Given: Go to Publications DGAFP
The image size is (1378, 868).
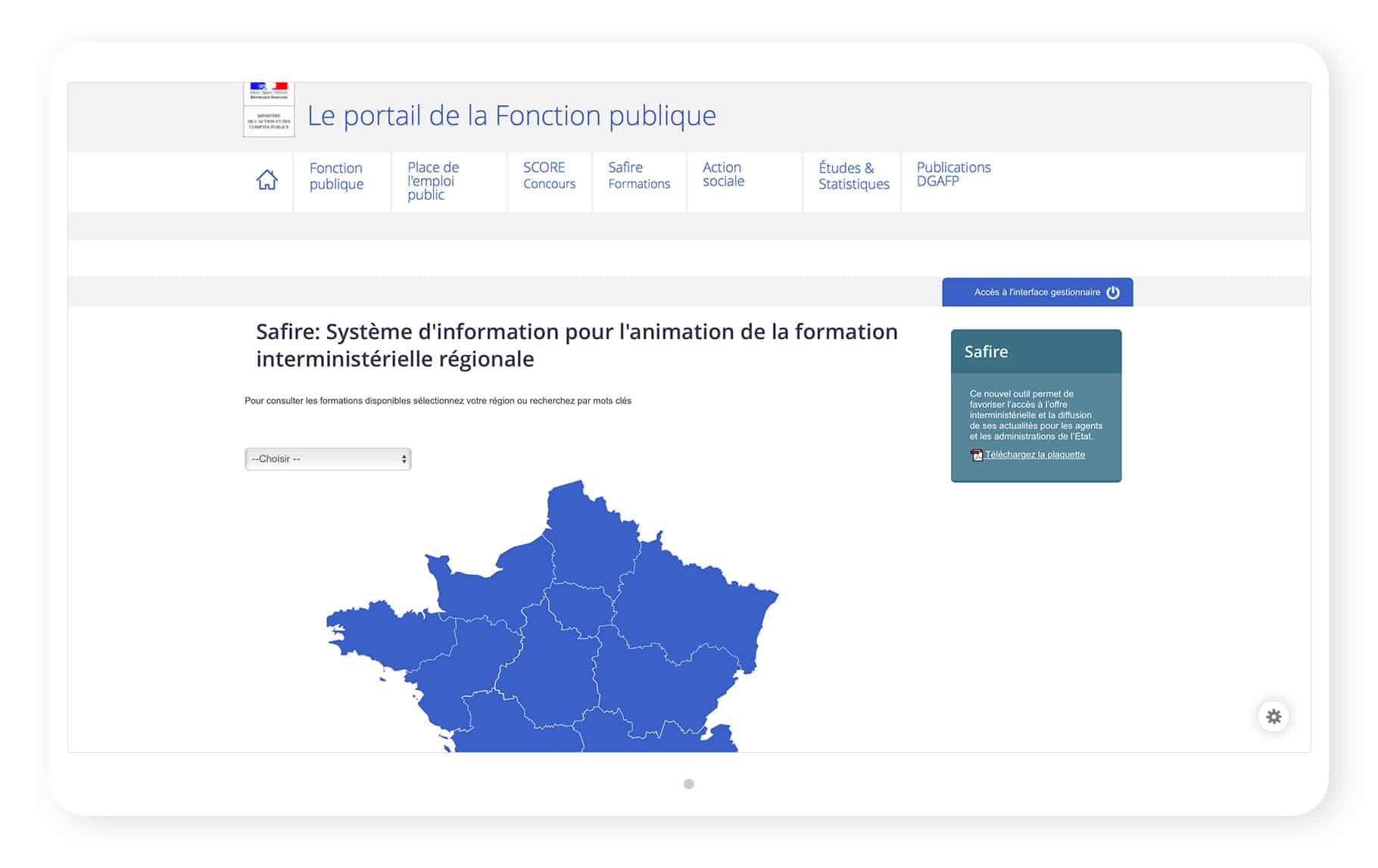Looking at the screenshot, I should pyautogui.click(x=952, y=174).
